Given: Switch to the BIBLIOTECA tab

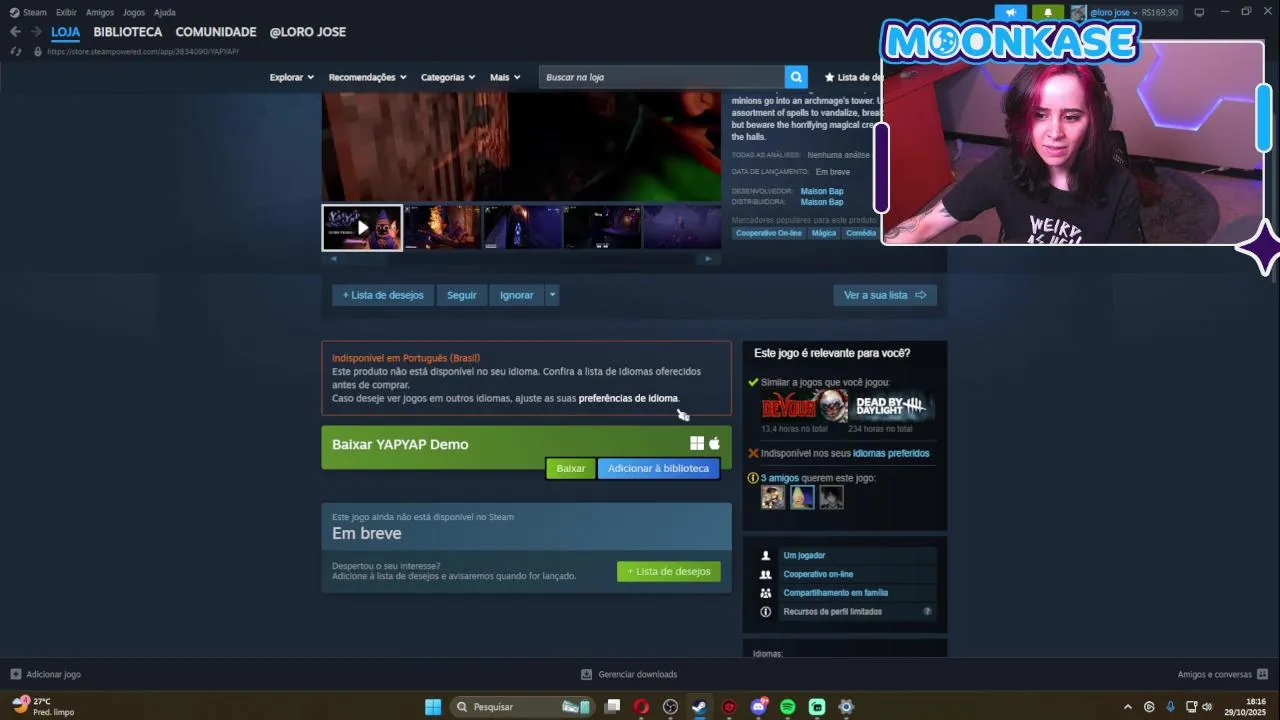Looking at the screenshot, I should (x=127, y=32).
